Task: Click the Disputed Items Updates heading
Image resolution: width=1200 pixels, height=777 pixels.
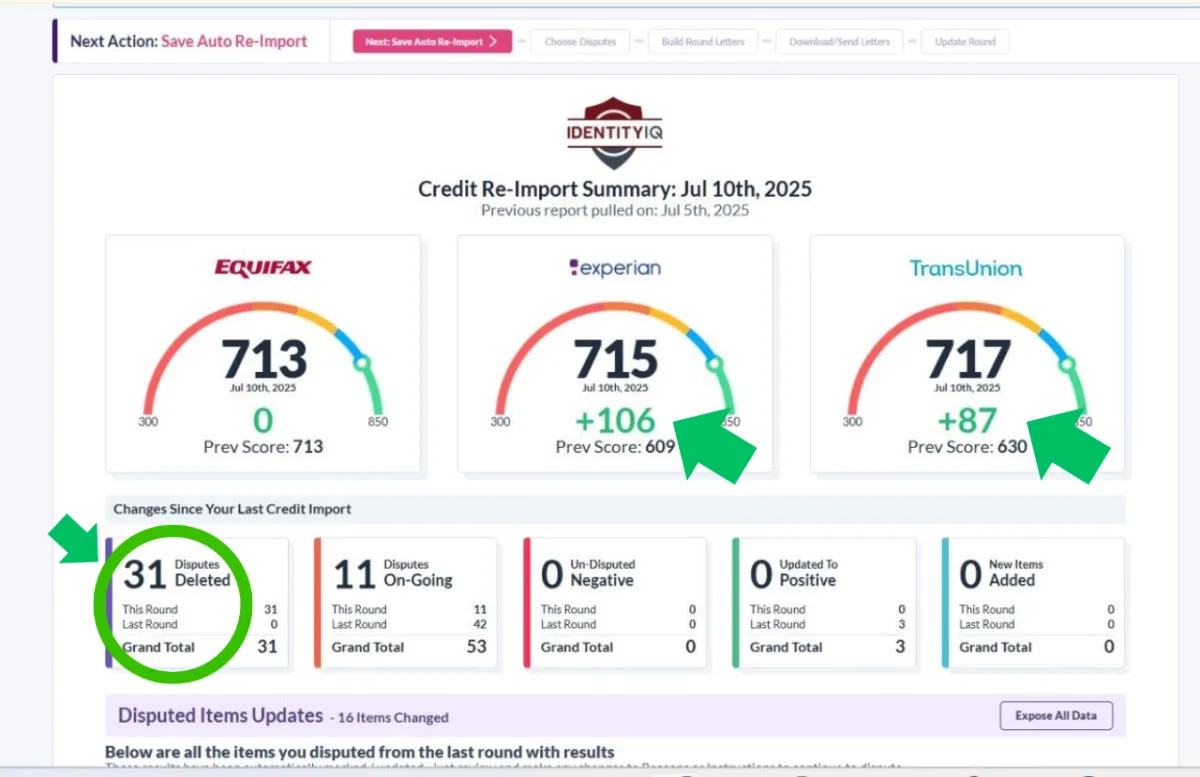Action: [x=220, y=716]
